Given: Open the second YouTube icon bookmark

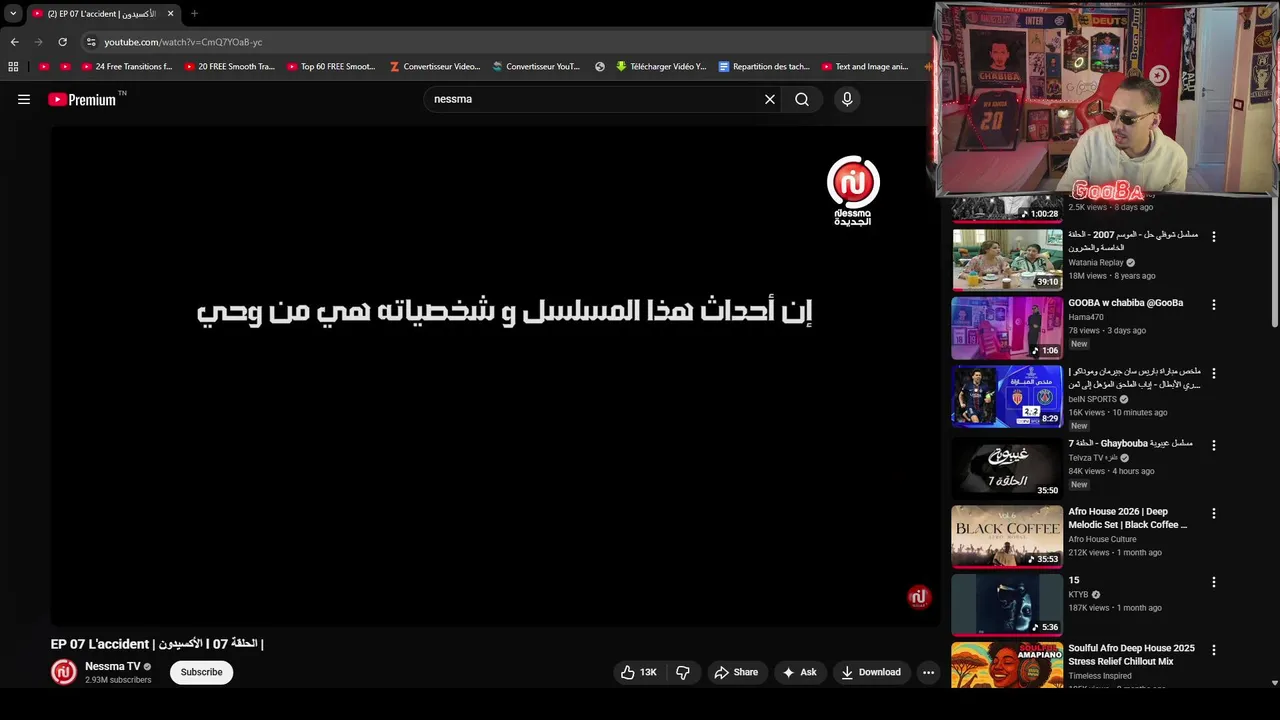Looking at the screenshot, I should pos(65,67).
